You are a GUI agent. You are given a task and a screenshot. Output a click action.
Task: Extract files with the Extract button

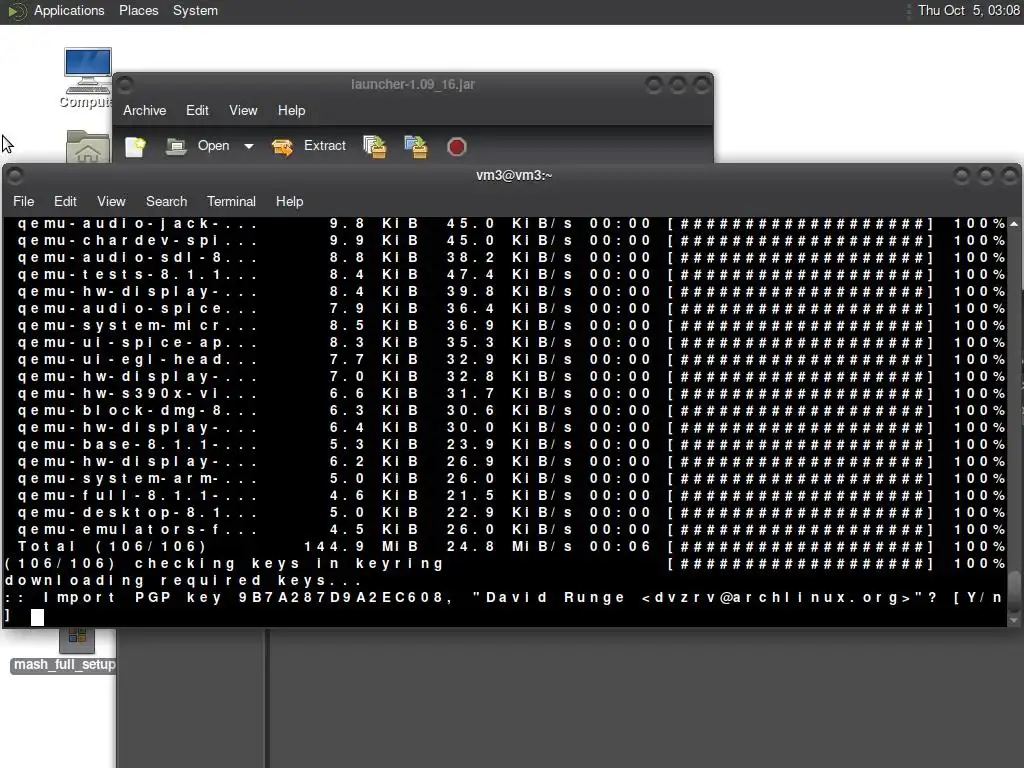click(309, 146)
